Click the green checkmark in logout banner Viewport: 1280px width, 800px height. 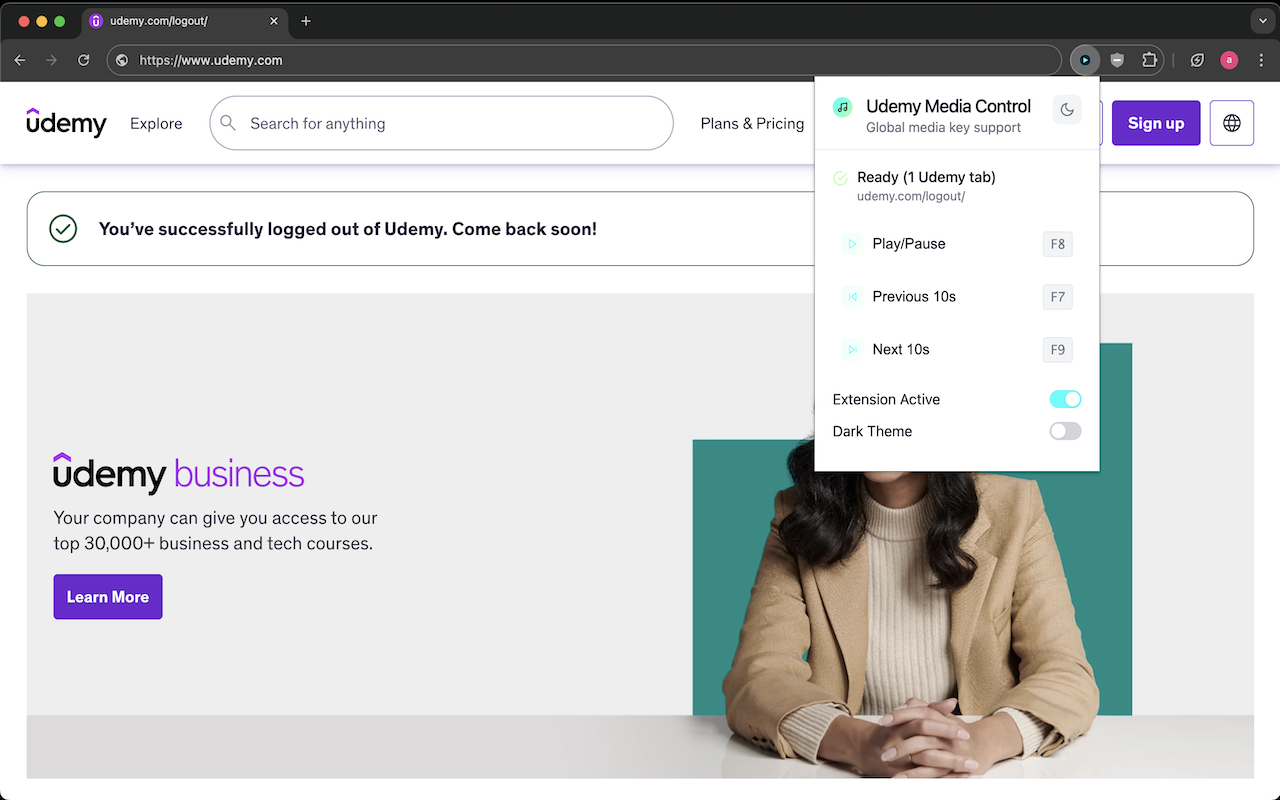coord(63,229)
